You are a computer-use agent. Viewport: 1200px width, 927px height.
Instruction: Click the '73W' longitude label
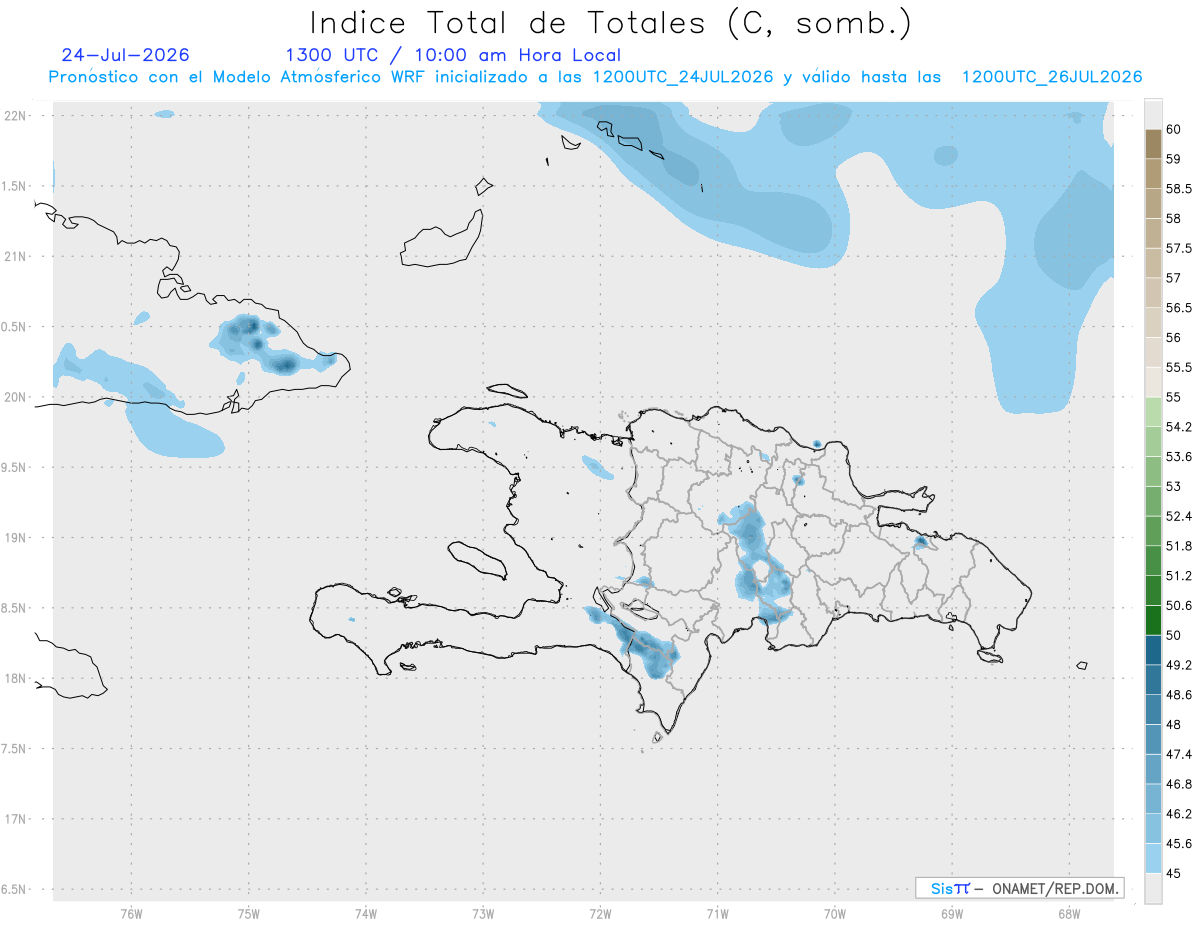pyautogui.click(x=483, y=913)
